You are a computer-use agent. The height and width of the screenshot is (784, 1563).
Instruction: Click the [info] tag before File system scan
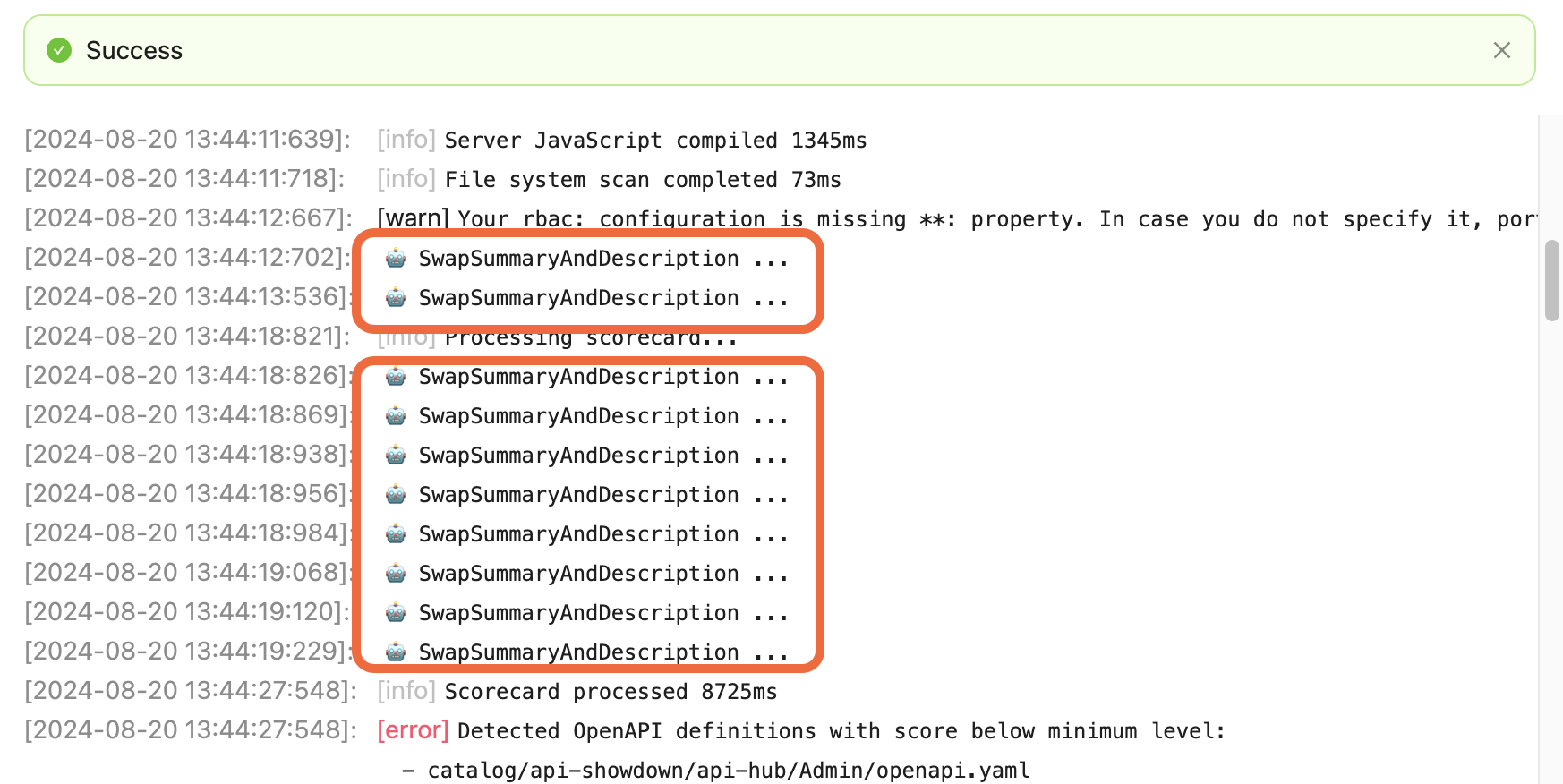point(406,179)
